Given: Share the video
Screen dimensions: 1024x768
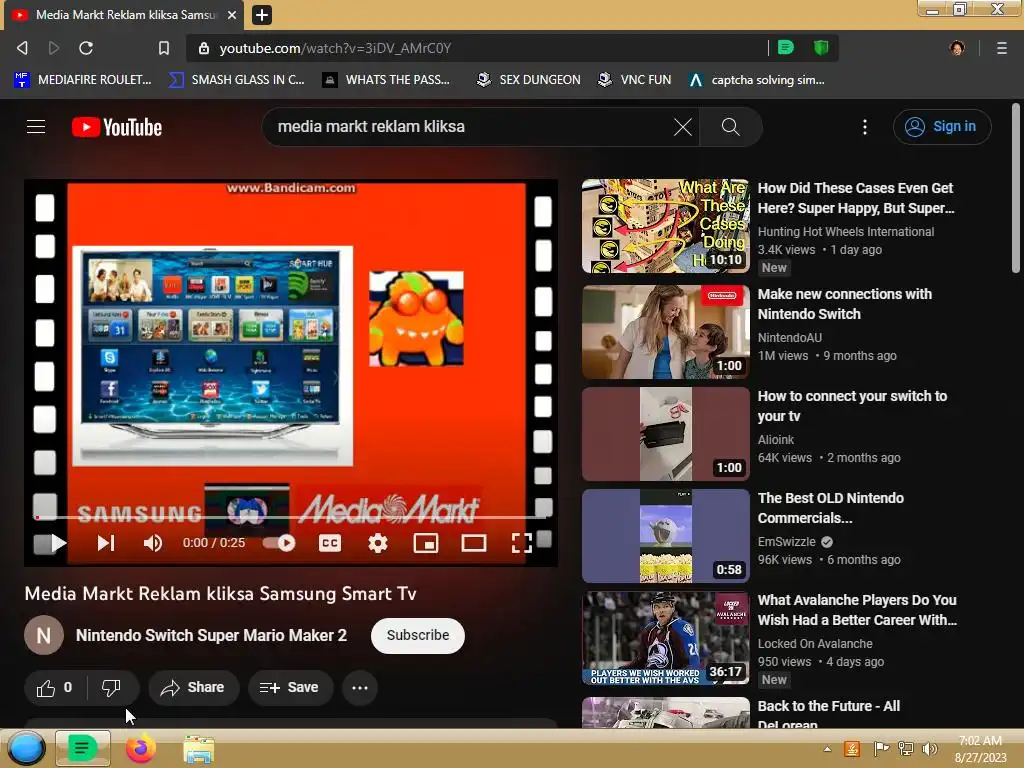Looking at the screenshot, I should pos(193,688).
